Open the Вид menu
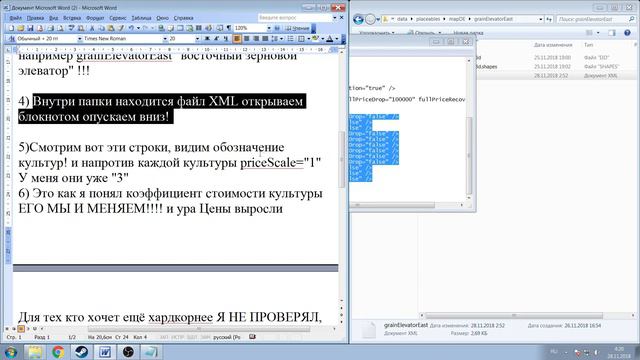 [53, 18]
